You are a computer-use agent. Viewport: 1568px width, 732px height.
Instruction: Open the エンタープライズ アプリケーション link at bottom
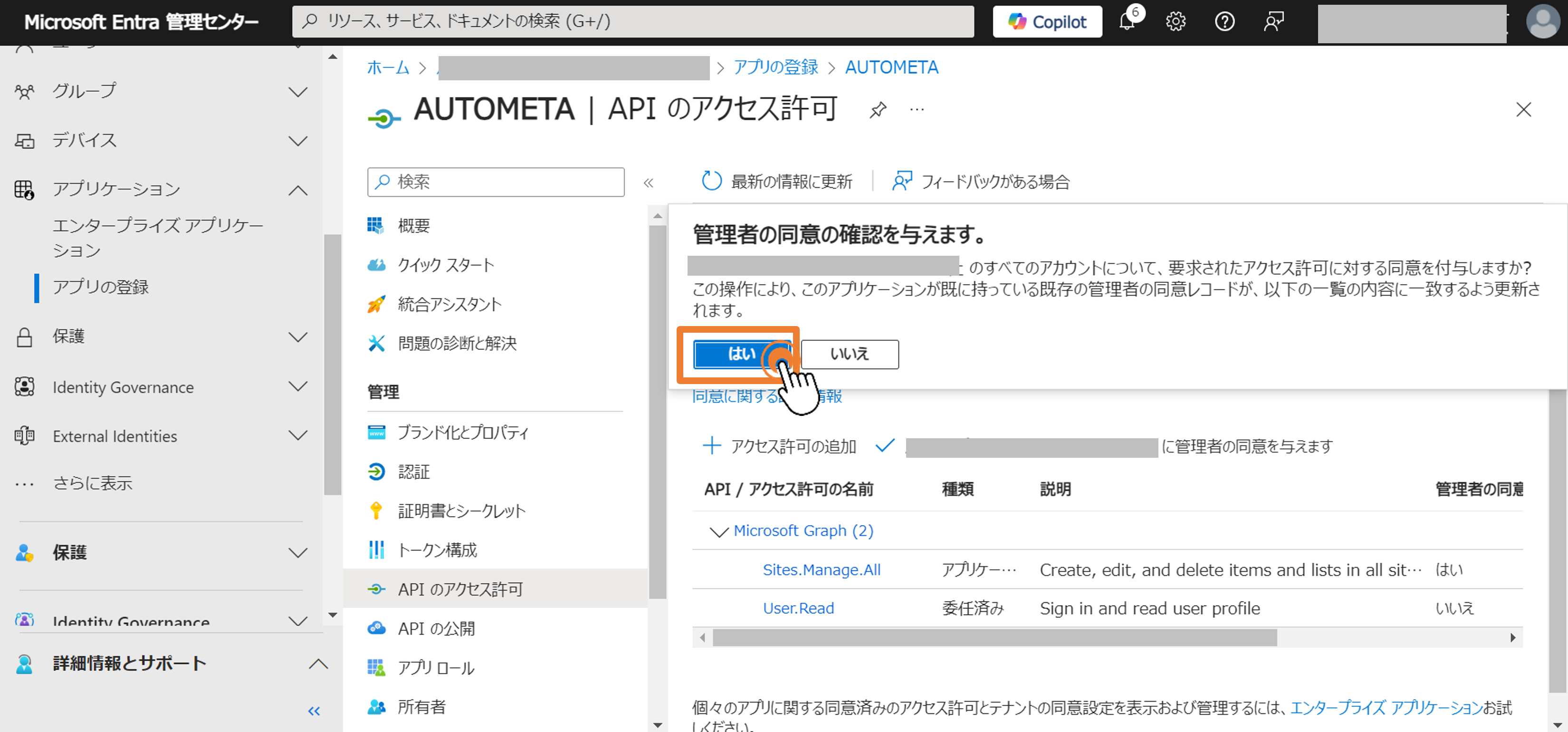pos(1386,708)
